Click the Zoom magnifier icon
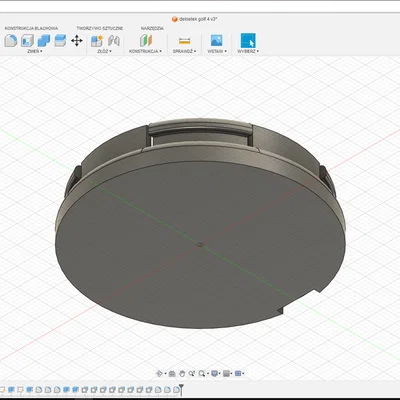The image size is (400, 400). pos(202,373)
